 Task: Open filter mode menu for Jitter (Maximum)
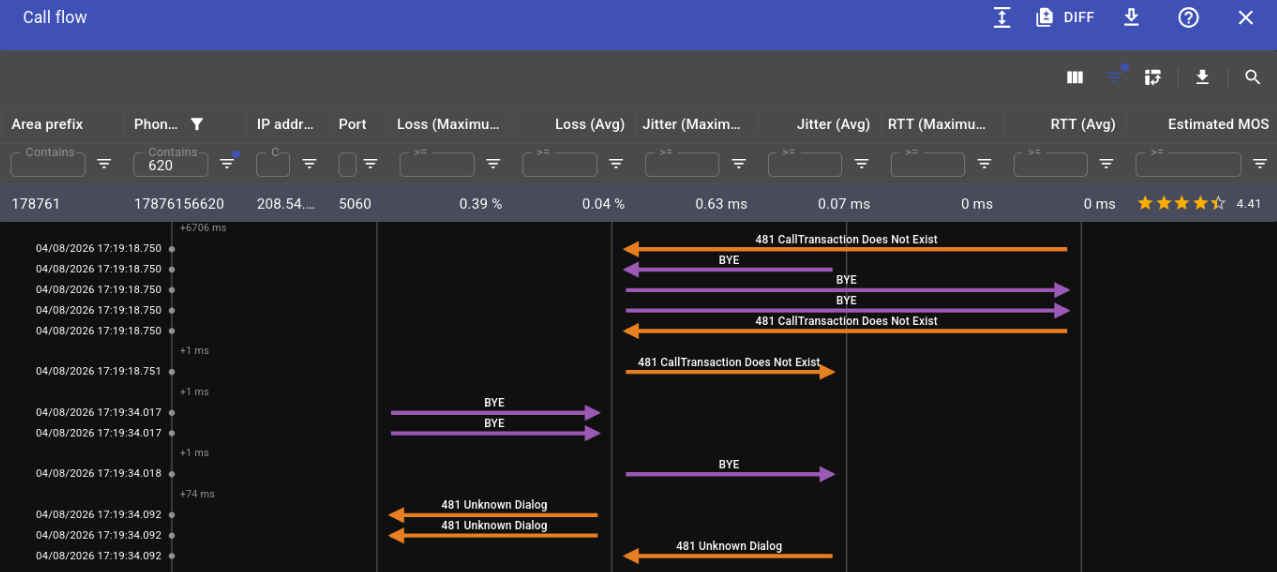pyautogui.click(x=739, y=164)
